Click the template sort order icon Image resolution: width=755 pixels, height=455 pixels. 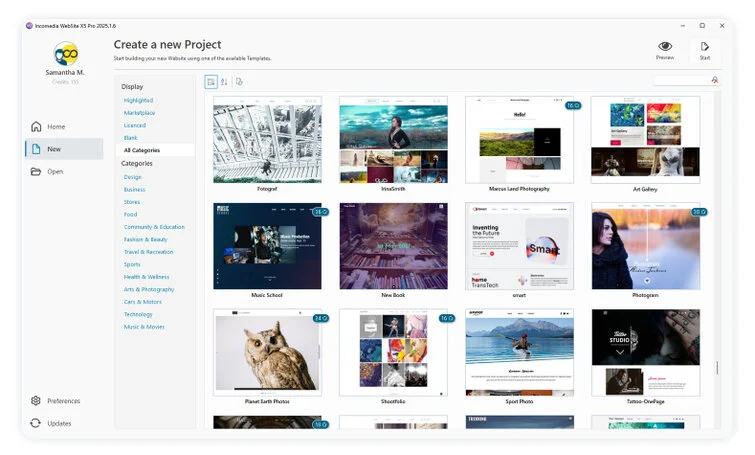[x=224, y=82]
